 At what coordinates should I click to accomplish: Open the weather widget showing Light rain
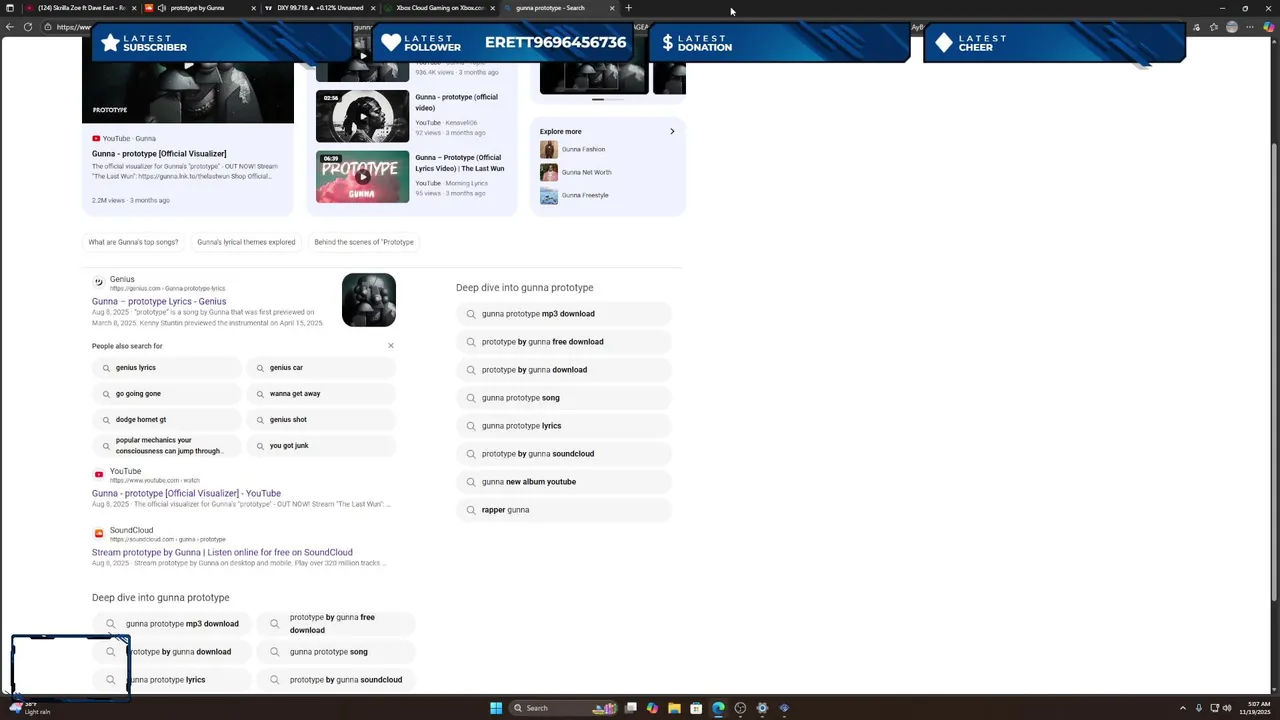30,708
